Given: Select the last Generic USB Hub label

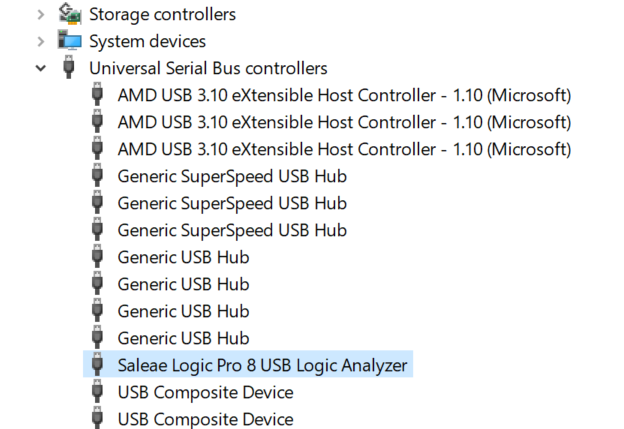Looking at the screenshot, I should coord(183,338).
